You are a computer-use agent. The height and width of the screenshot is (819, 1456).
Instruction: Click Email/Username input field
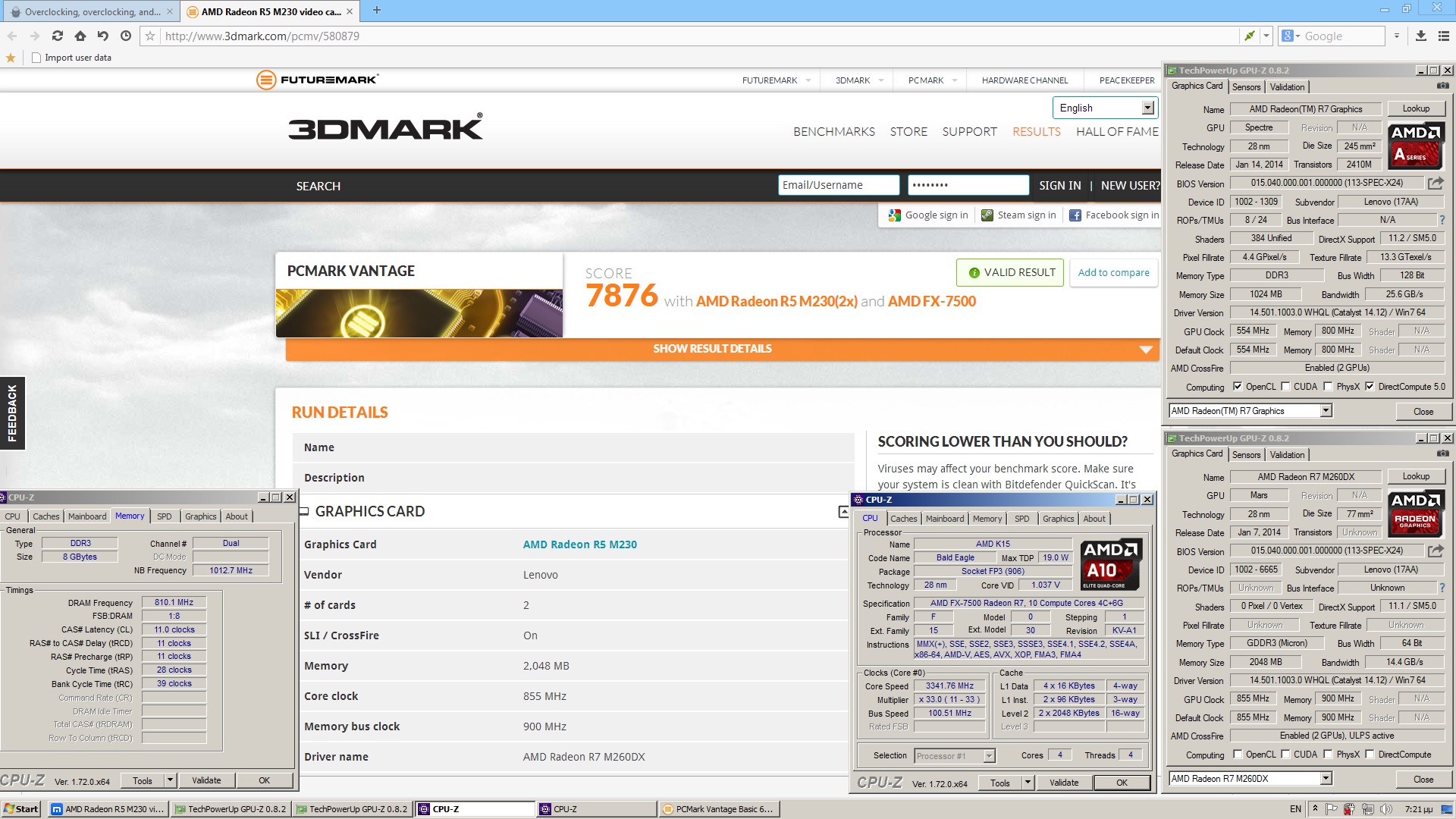click(x=839, y=185)
